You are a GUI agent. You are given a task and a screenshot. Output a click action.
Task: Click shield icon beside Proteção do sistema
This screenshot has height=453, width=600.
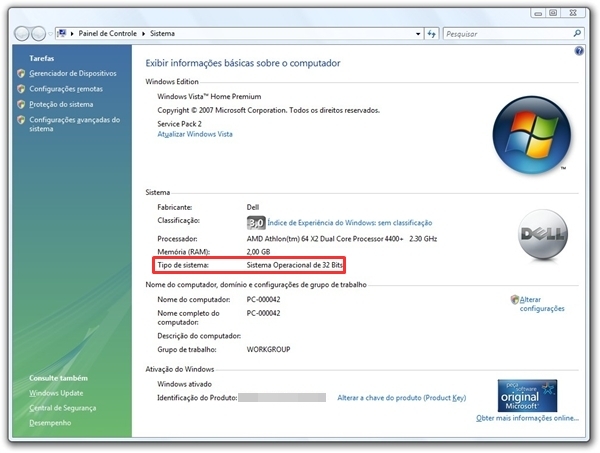(x=21, y=104)
